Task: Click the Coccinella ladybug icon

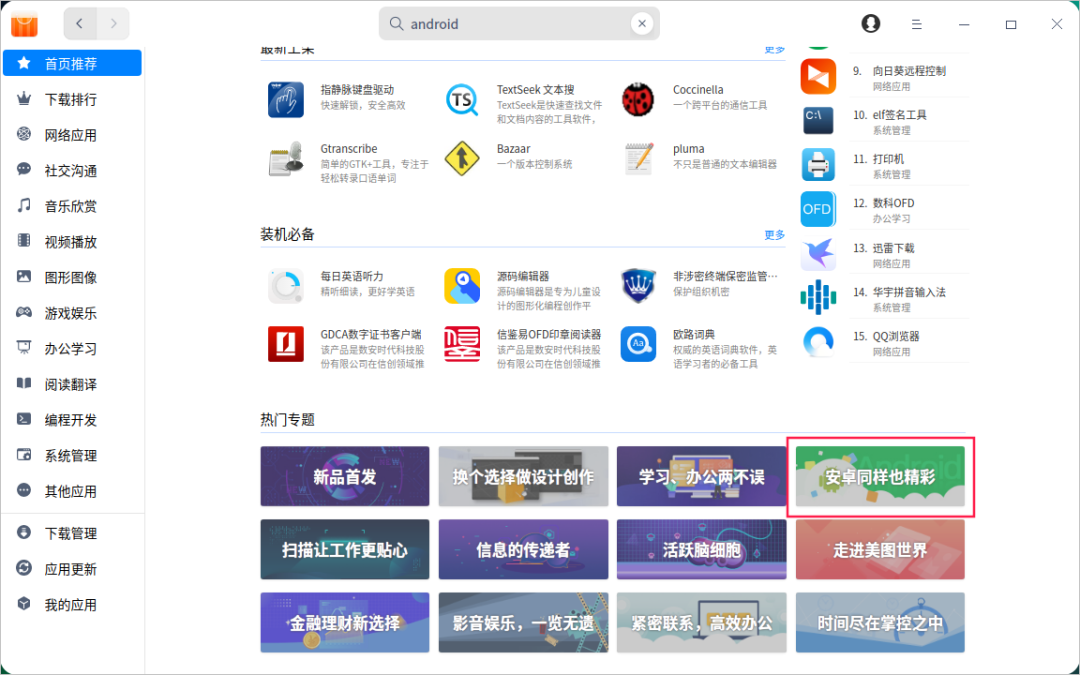Action: [638, 100]
